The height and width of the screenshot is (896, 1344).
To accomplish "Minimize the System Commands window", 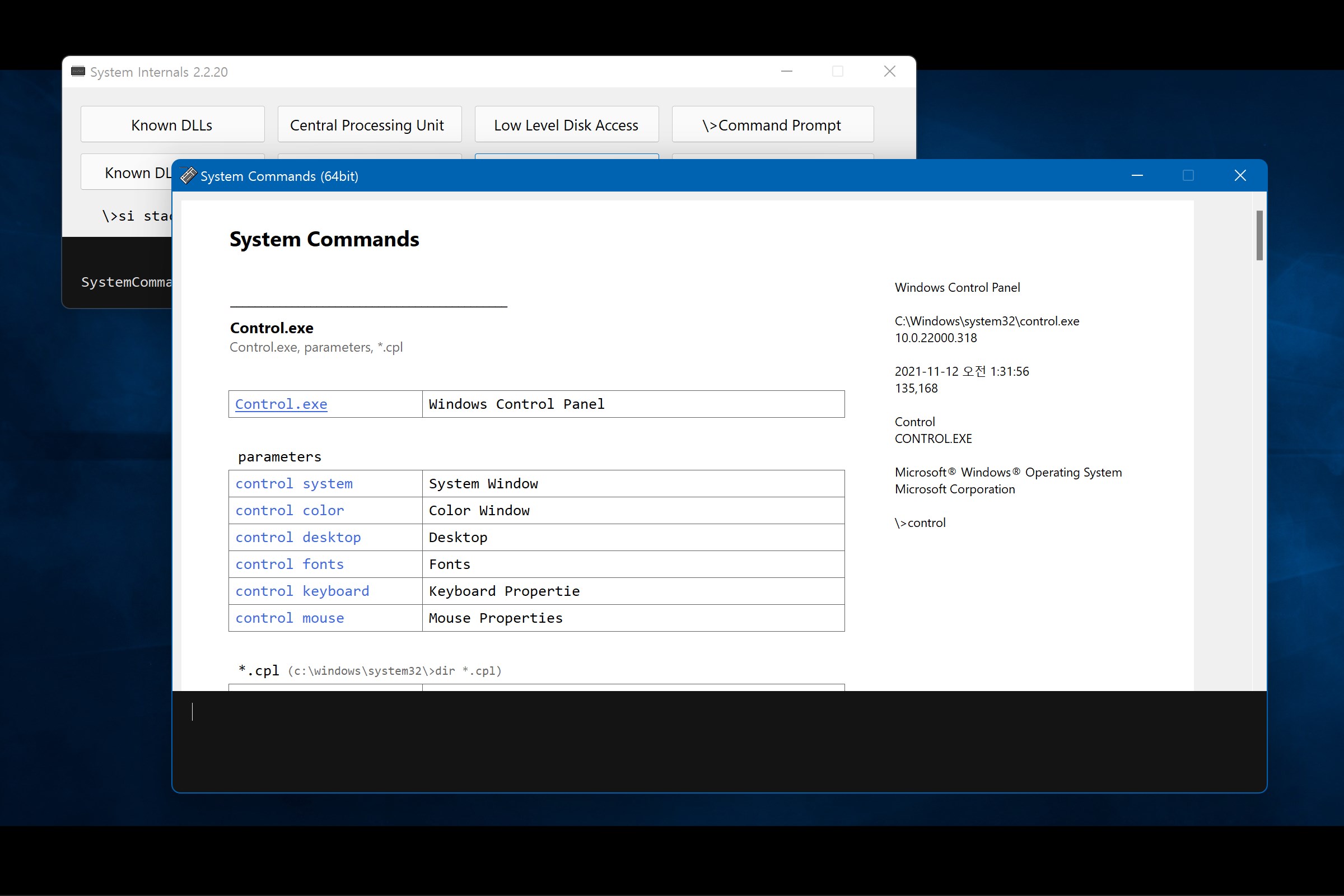I will (x=1137, y=175).
